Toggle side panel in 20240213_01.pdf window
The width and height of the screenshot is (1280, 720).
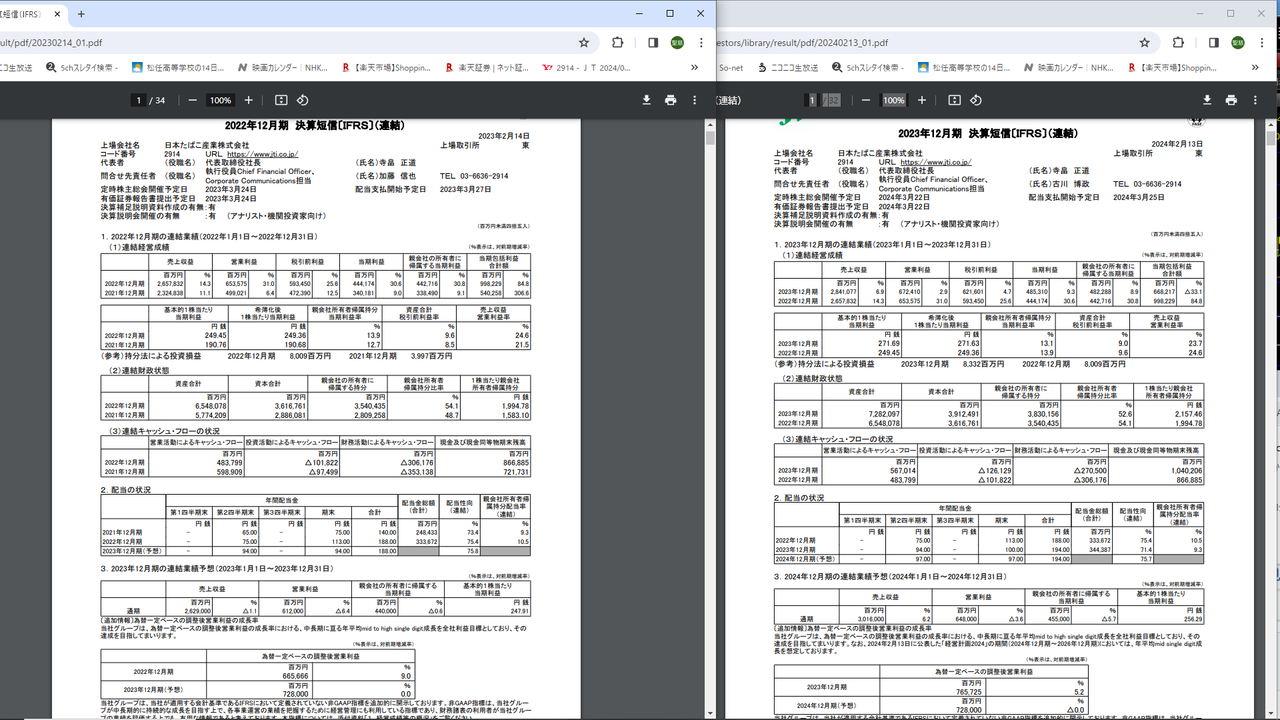[1213, 42]
